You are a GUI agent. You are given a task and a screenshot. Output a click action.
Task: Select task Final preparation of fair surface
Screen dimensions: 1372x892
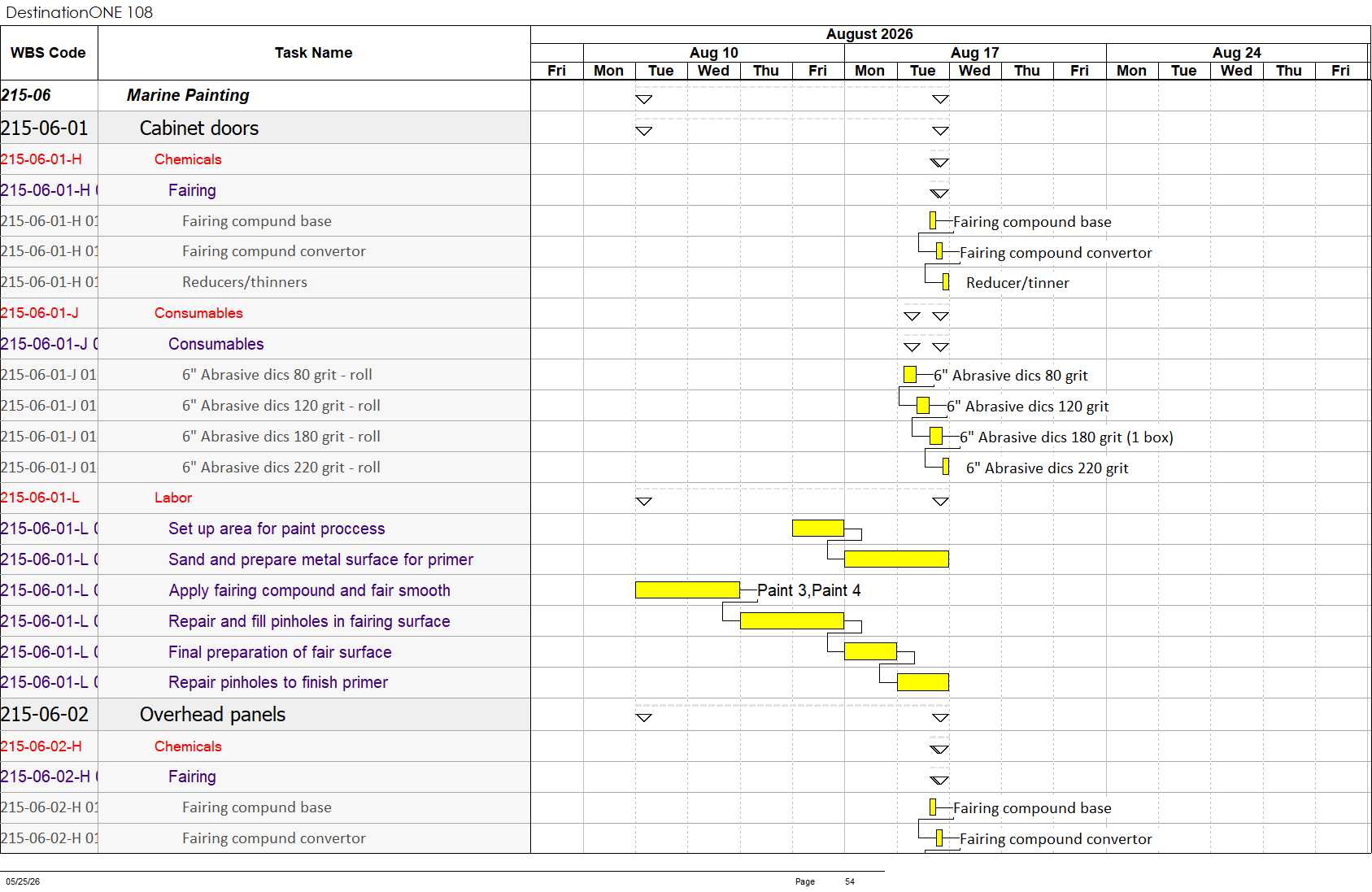click(280, 652)
